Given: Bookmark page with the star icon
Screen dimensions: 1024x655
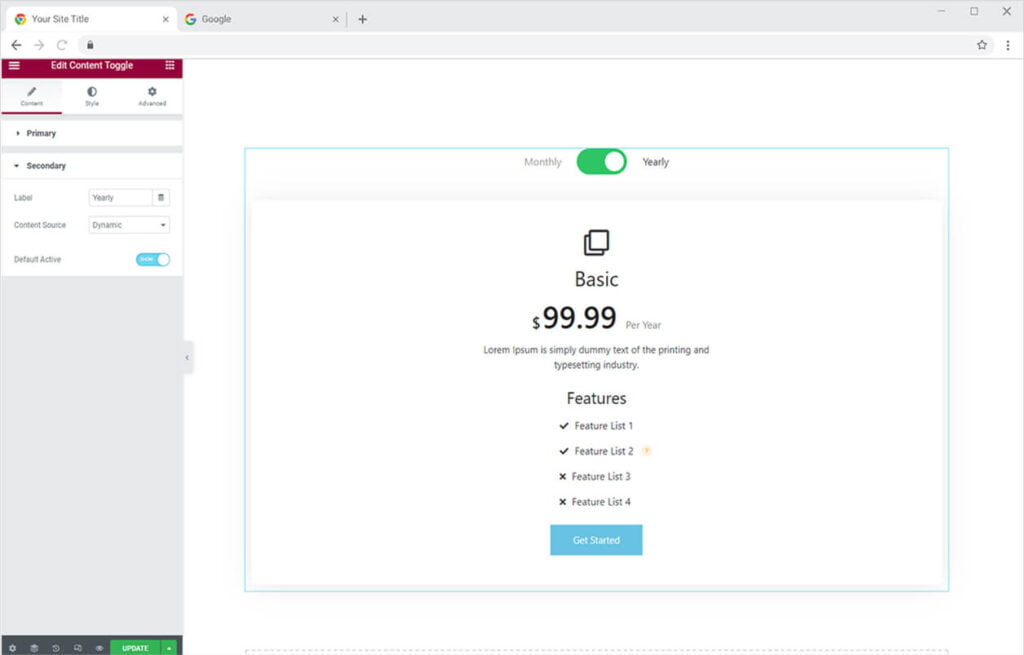Looking at the screenshot, I should coord(982,45).
